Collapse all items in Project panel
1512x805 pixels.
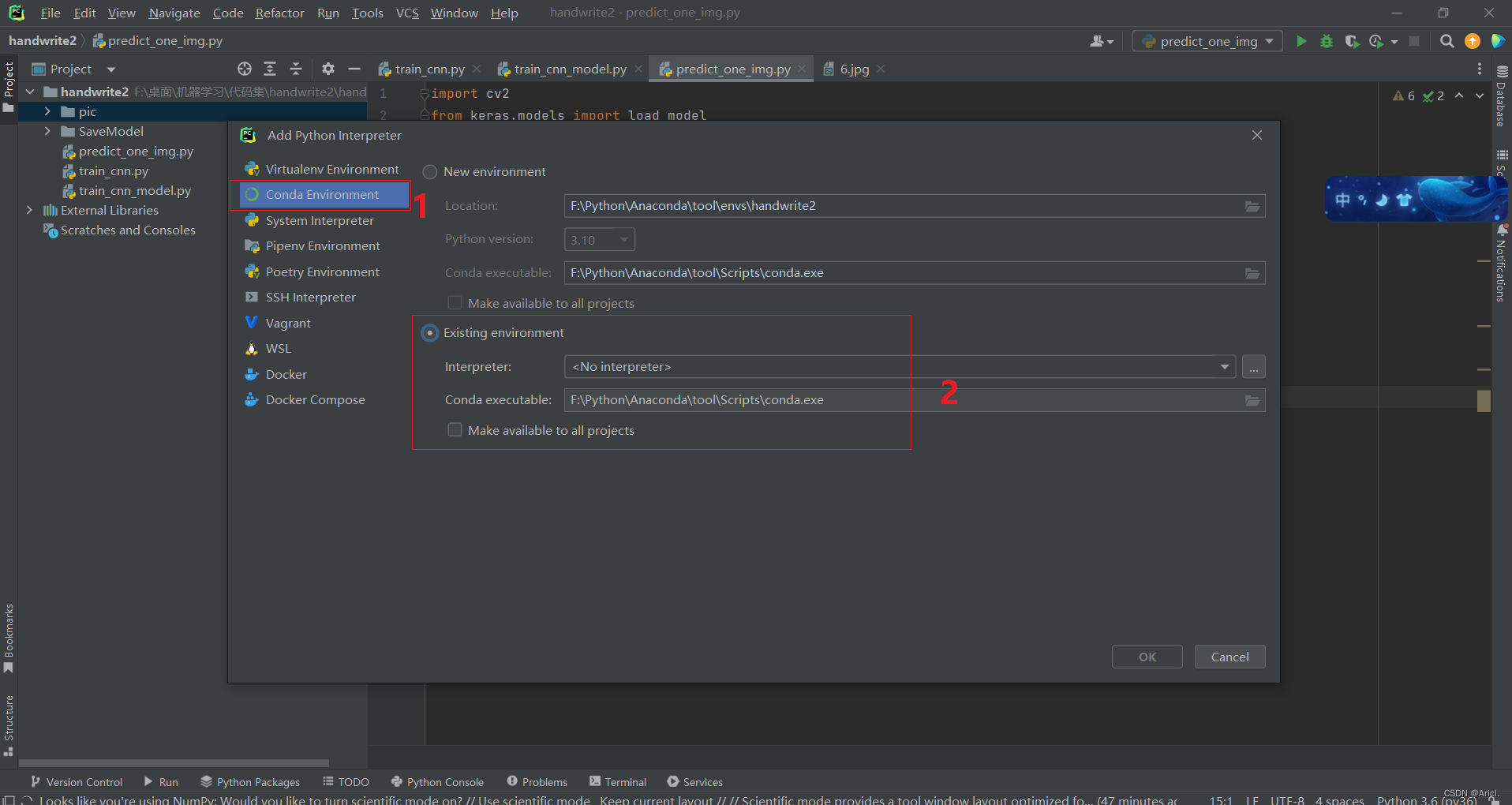pyautogui.click(x=296, y=69)
